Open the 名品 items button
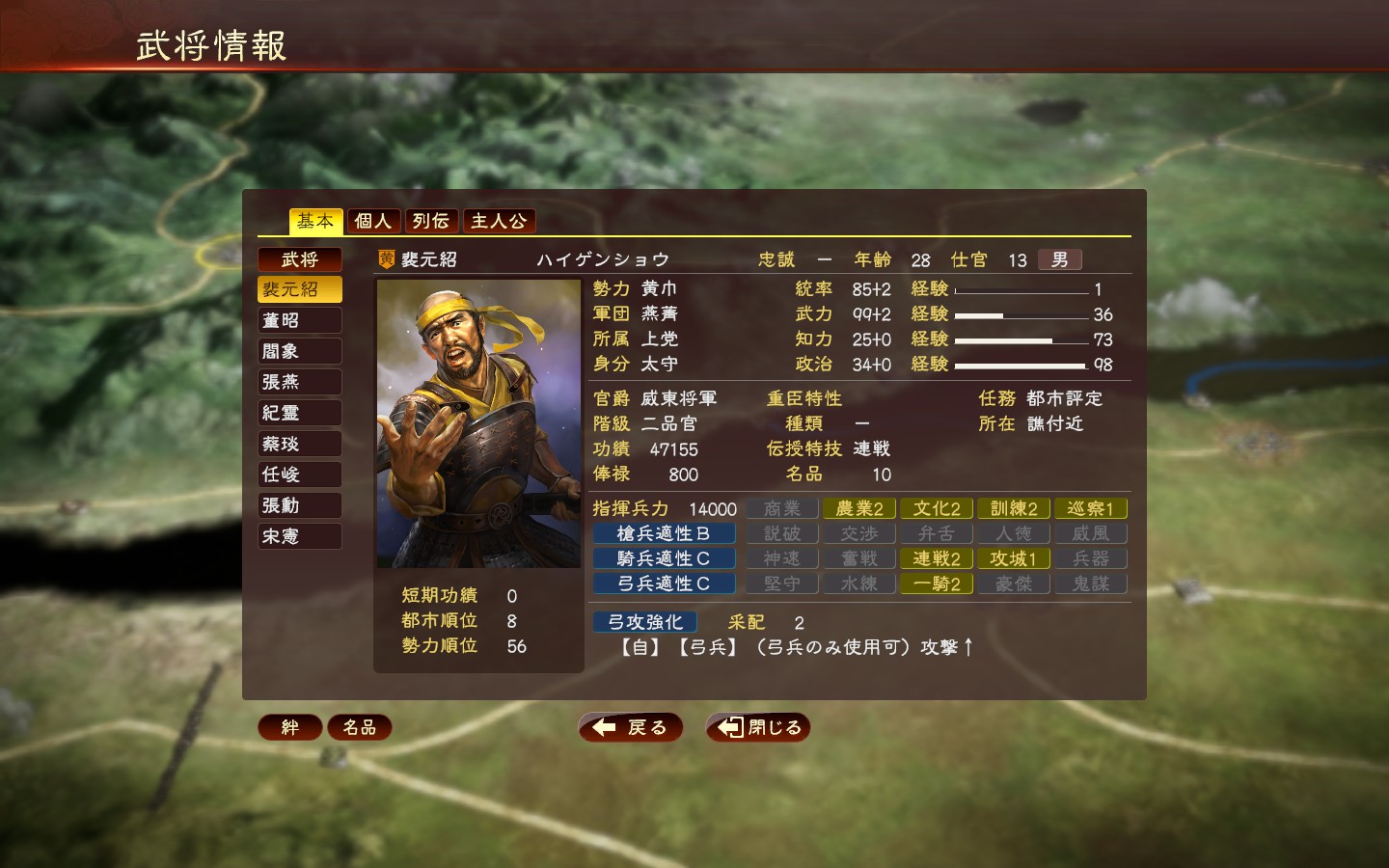The width and height of the screenshot is (1389, 868). point(360,727)
